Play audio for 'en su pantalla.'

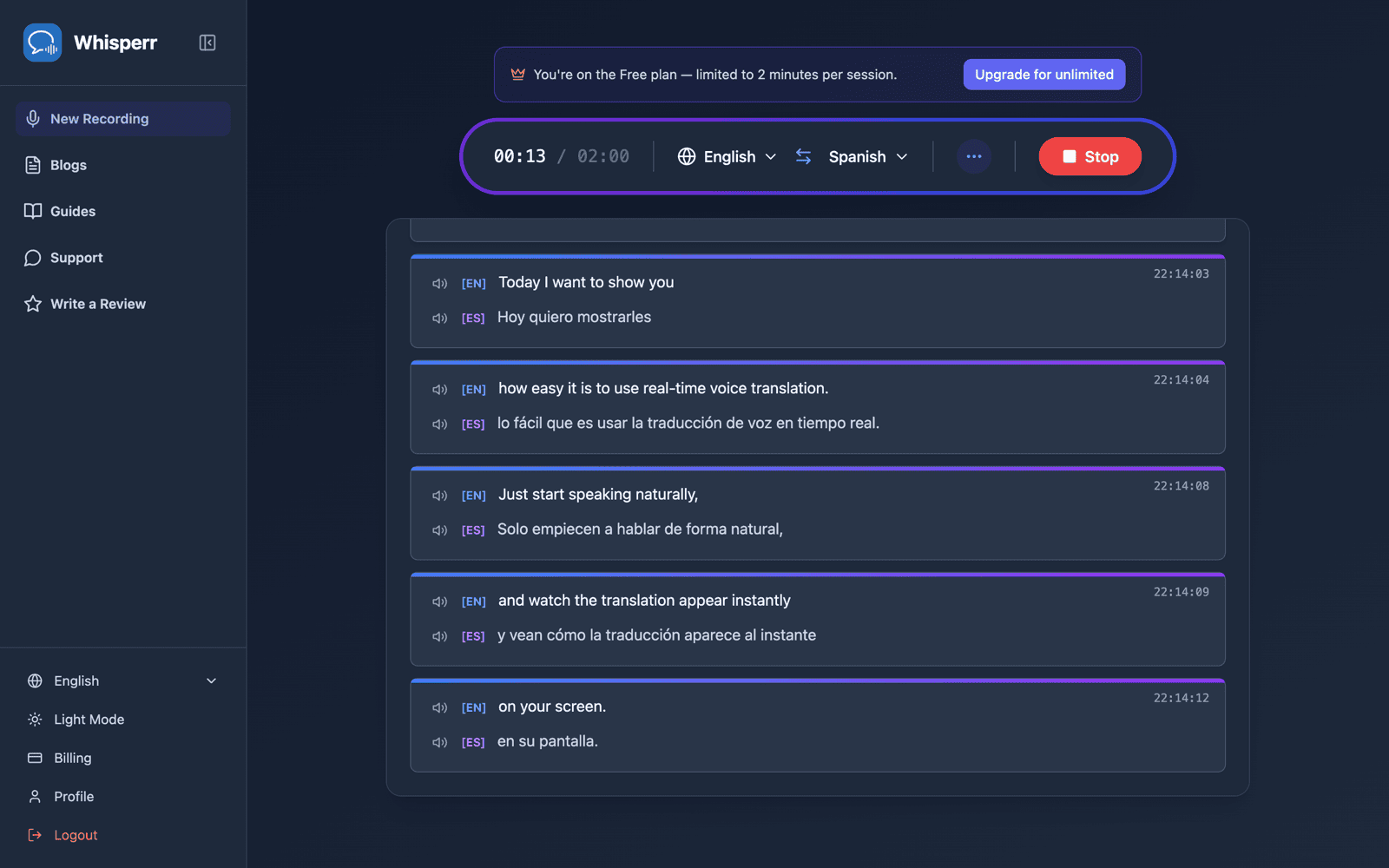point(439,742)
